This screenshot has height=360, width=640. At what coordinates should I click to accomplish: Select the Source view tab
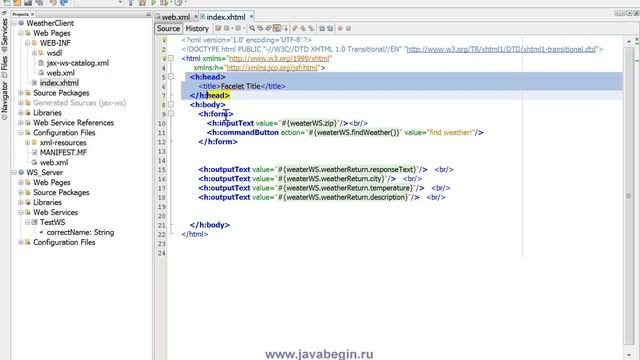168,28
